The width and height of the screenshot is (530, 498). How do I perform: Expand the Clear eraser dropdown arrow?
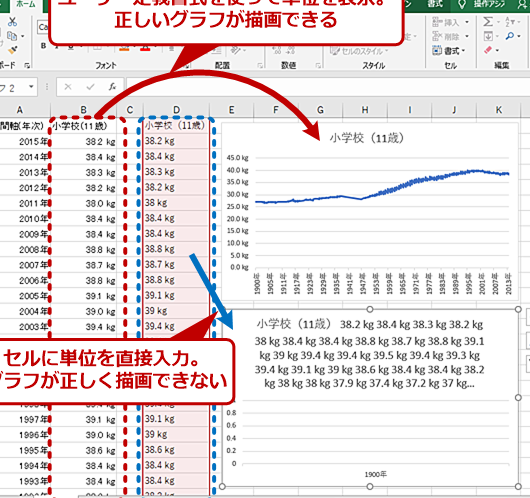pos(498,51)
